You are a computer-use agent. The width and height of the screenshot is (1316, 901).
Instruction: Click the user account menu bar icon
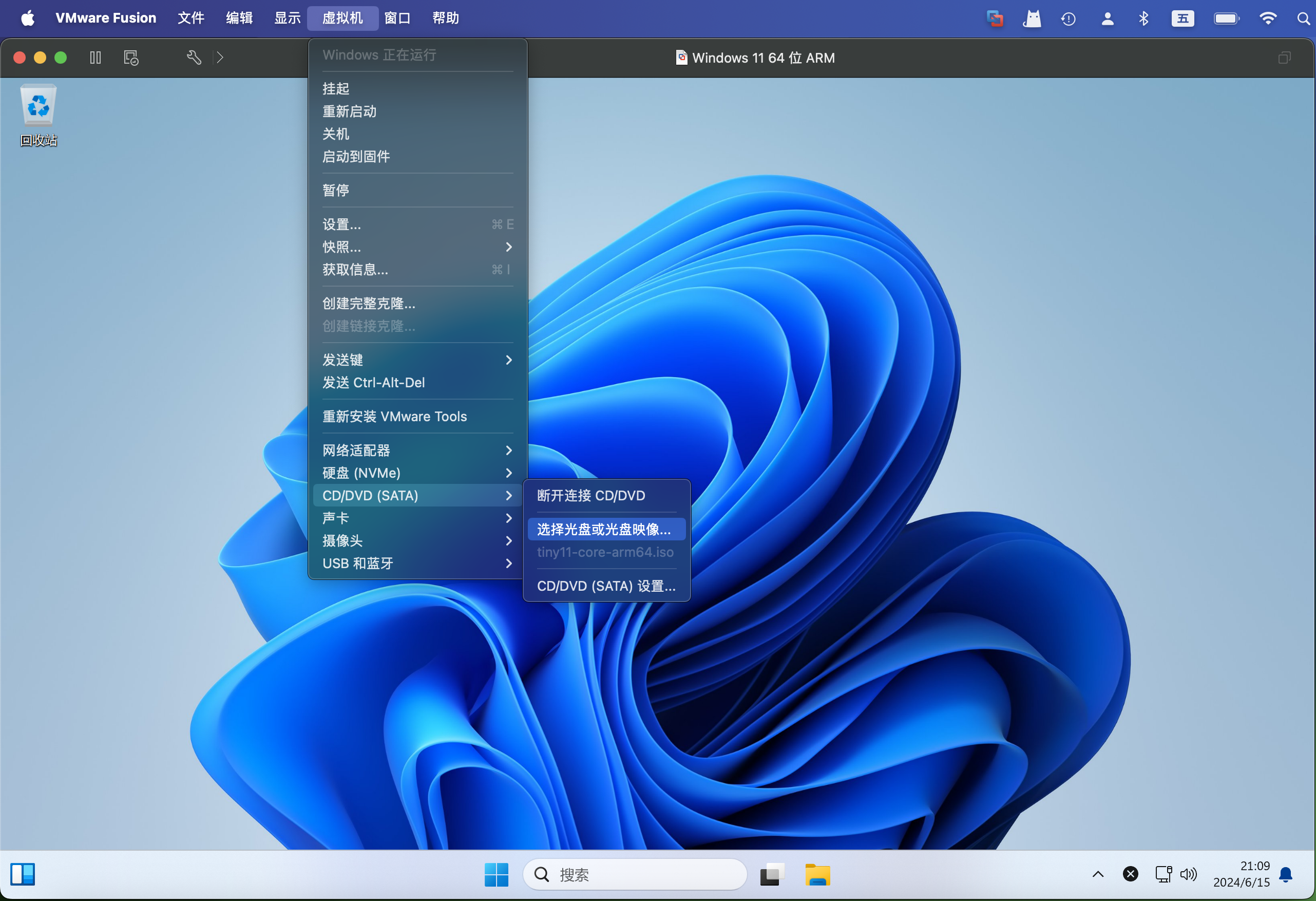pyautogui.click(x=1108, y=18)
